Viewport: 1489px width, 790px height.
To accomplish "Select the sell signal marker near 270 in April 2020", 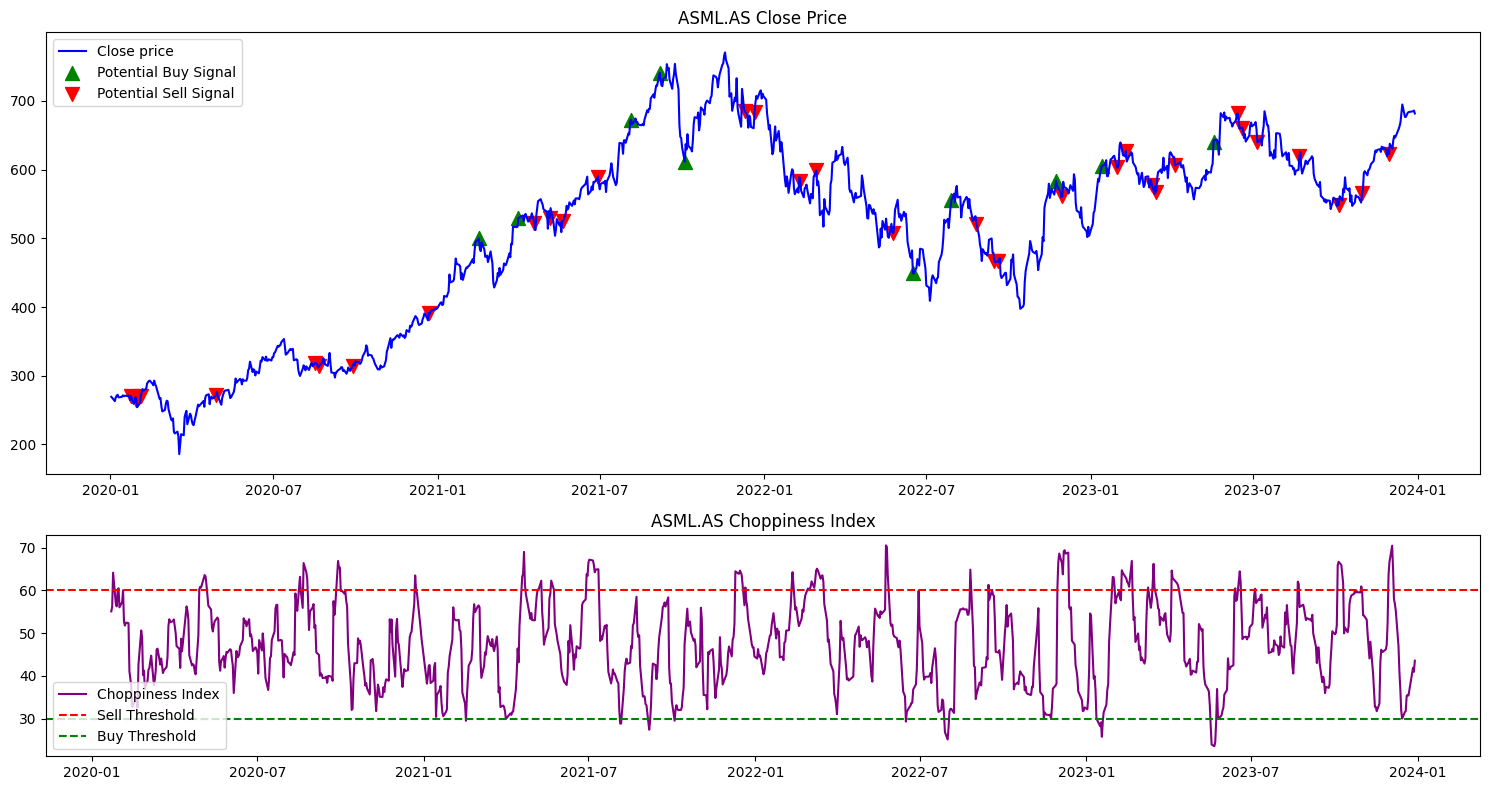I will click(216, 396).
